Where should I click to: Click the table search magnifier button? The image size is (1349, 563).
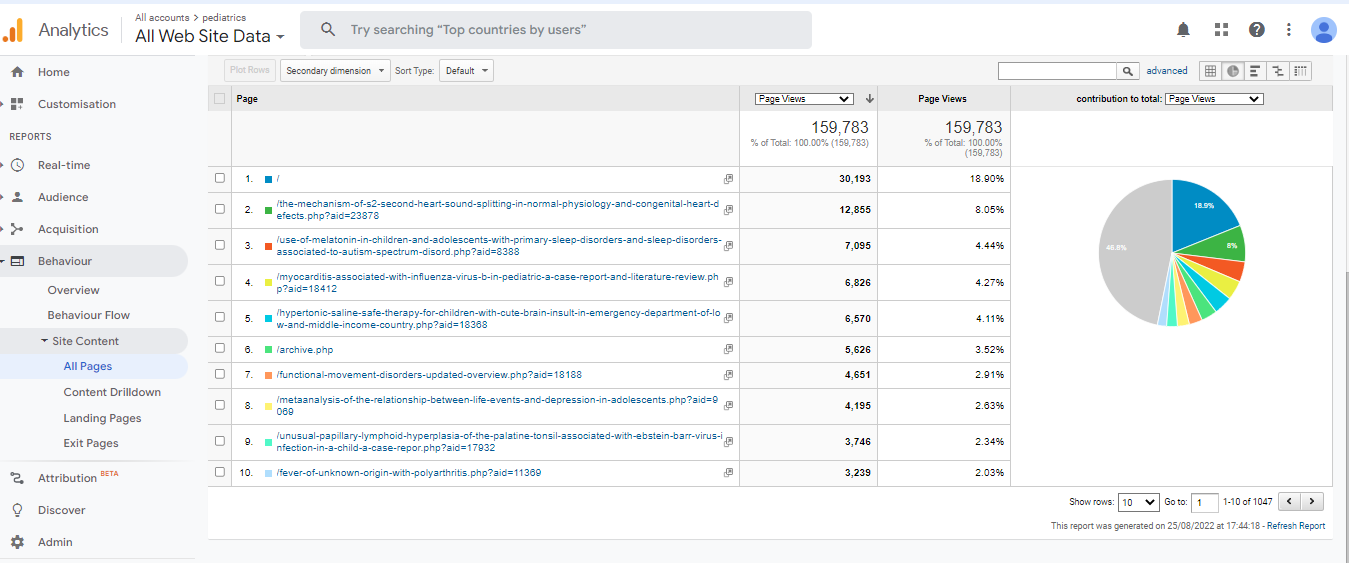pyautogui.click(x=1128, y=71)
